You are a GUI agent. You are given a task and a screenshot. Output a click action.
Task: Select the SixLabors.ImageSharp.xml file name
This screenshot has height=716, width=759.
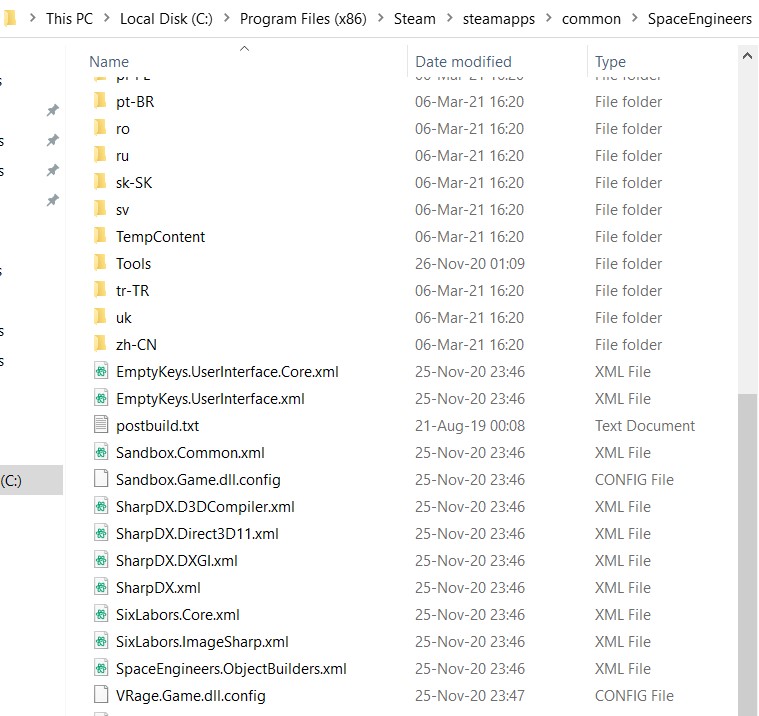point(202,642)
